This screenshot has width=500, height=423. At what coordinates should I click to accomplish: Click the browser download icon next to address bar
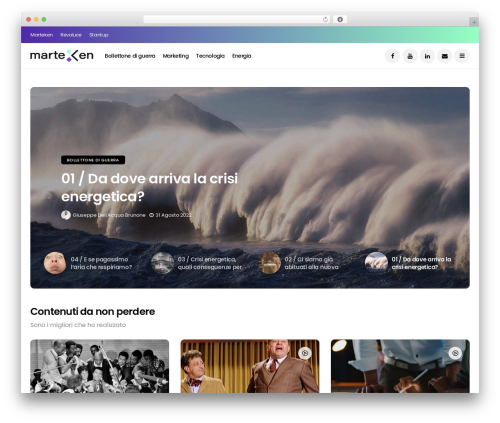coord(340,19)
